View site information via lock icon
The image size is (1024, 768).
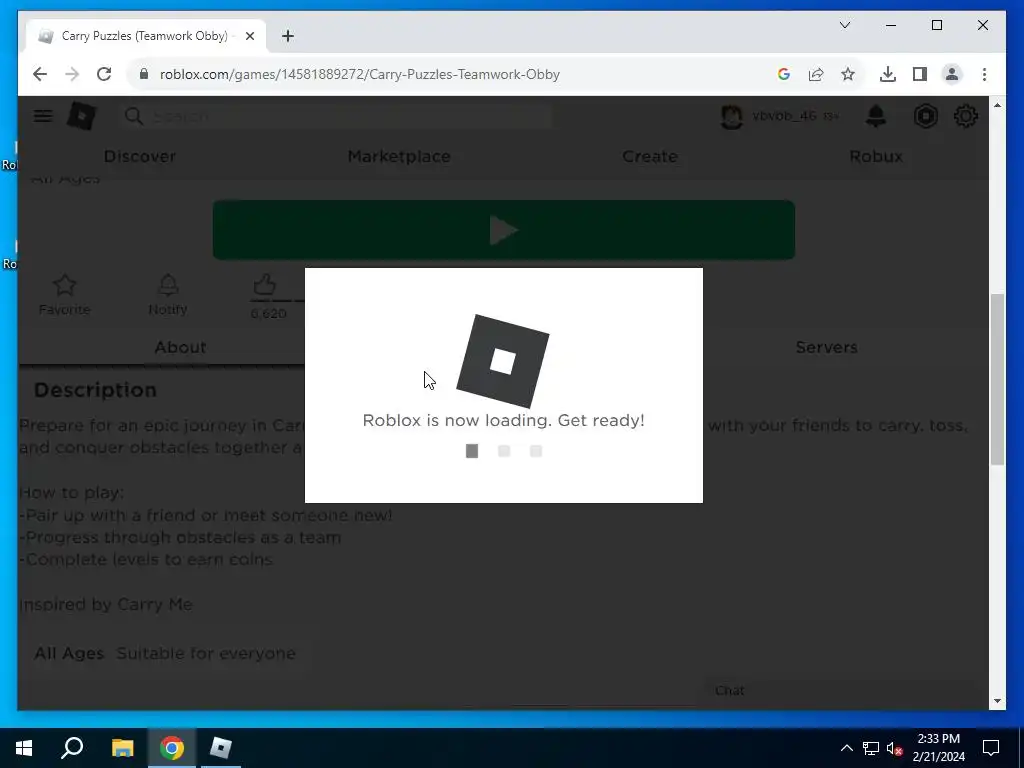point(144,74)
